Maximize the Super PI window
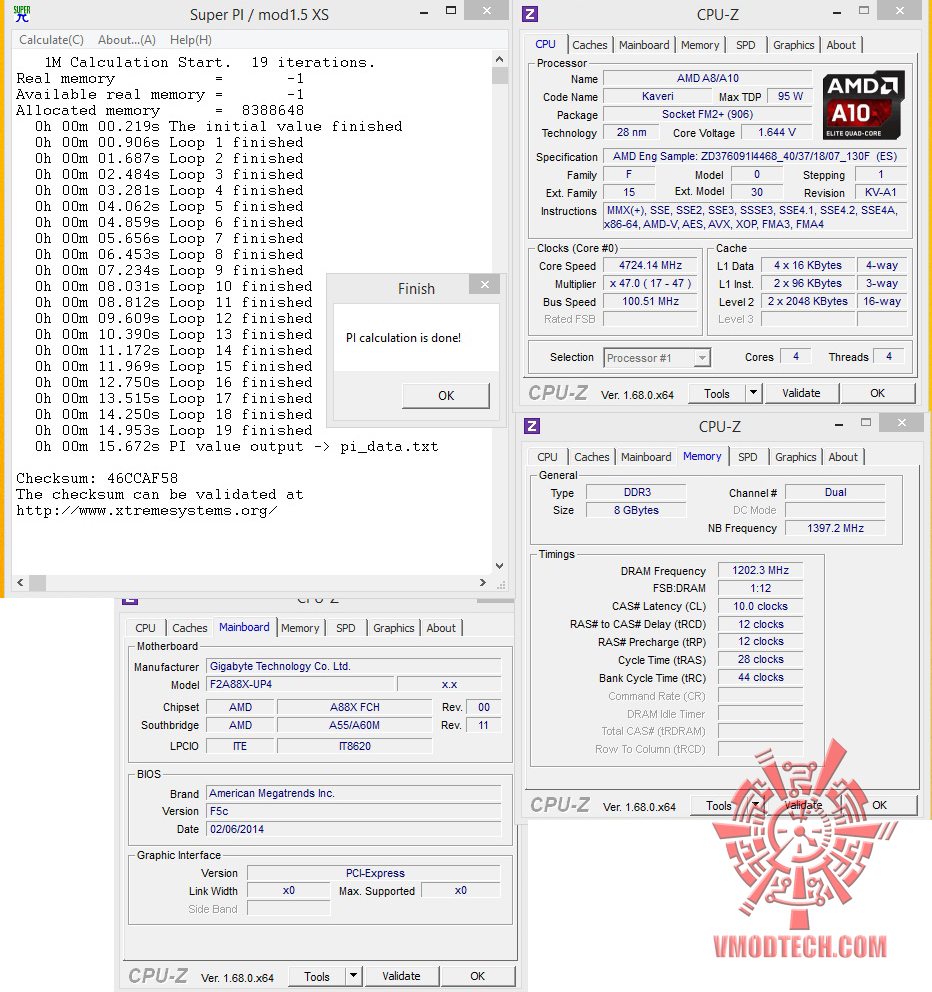 click(x=451, y=10)
